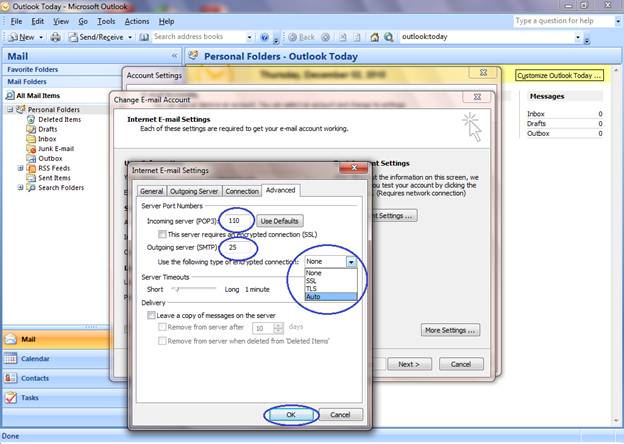Click the blue Help icon in toolbar
This screenshot has width=624, height=444.
[265, 37]
